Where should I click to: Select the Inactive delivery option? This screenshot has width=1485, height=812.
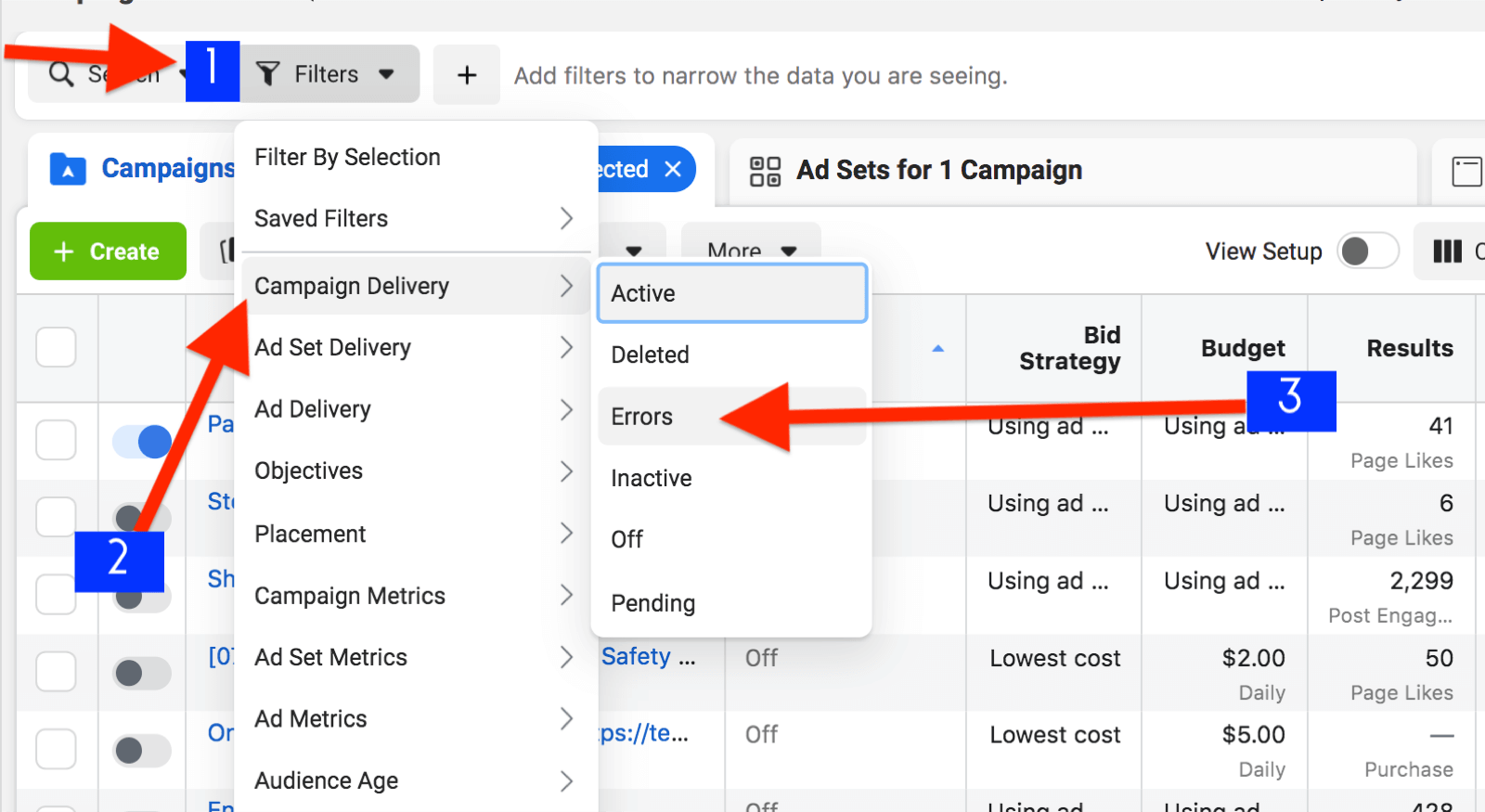[x=652, y=478]
